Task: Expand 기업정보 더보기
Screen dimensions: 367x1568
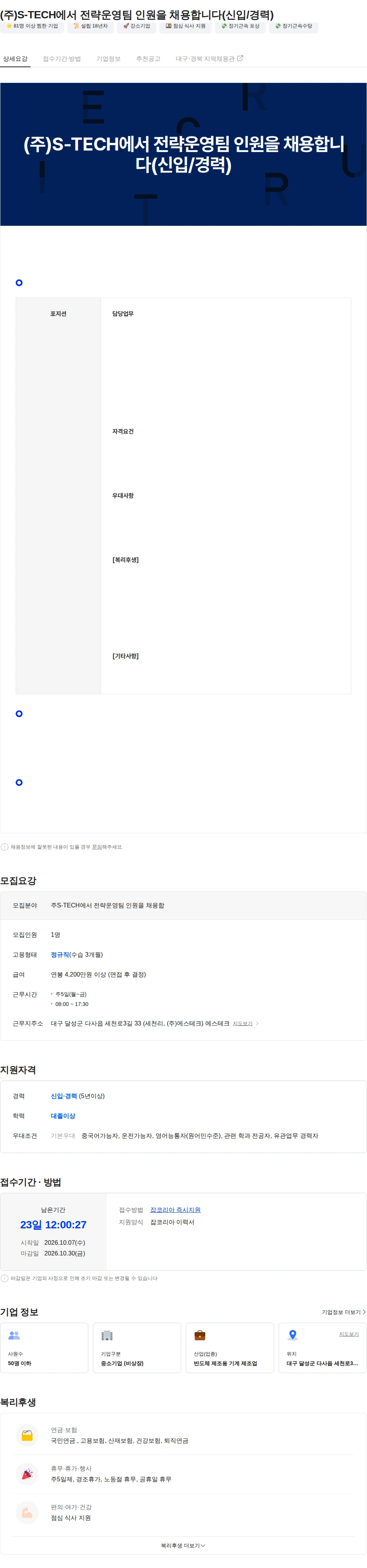Action: [344, 1312]
